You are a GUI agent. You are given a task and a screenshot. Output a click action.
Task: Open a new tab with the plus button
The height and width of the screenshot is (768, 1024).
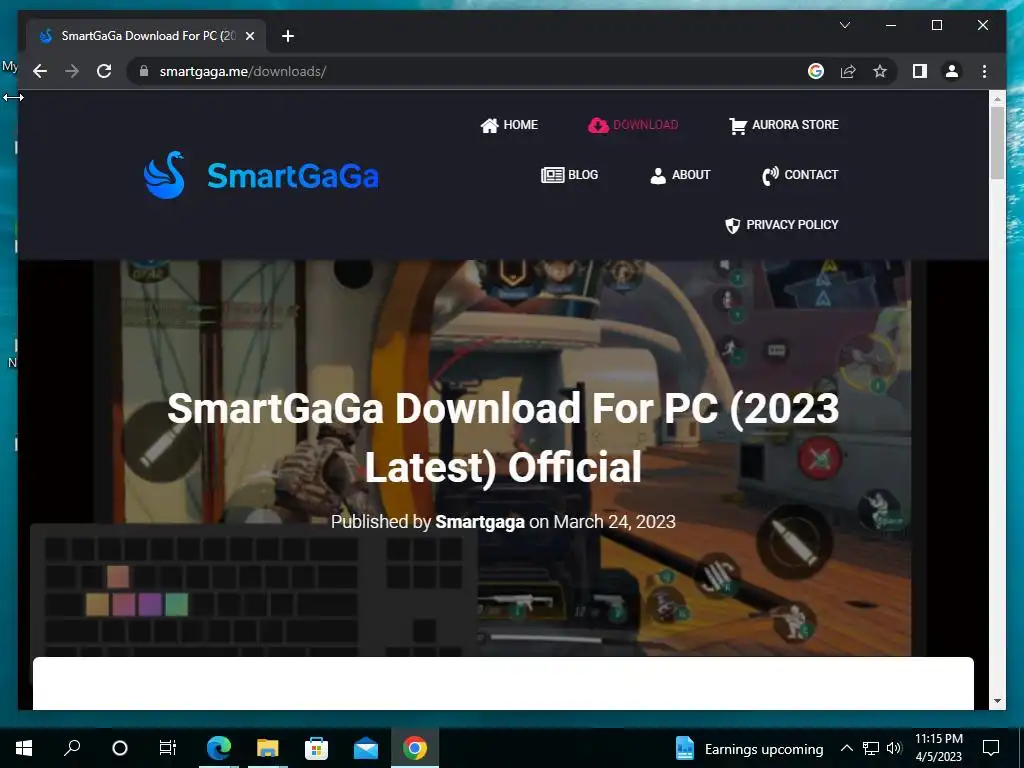(287, 36)
